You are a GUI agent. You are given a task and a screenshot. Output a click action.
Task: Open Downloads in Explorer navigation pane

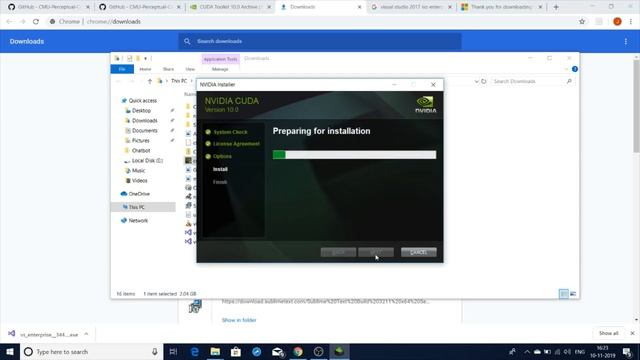coord(144,120)
